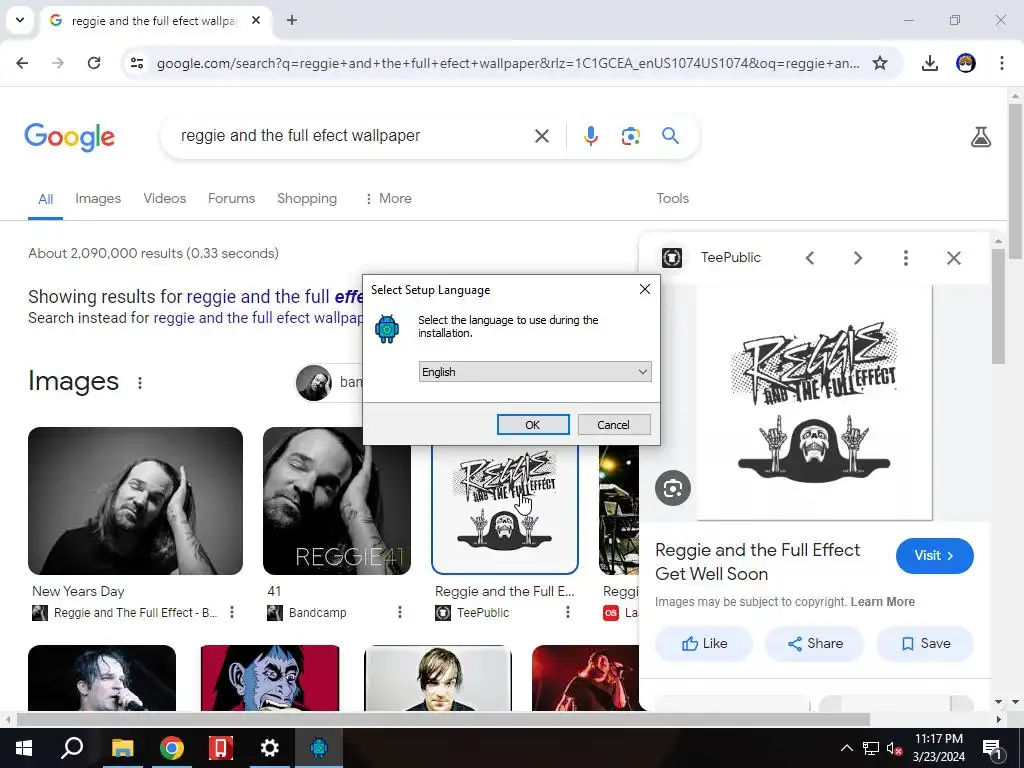The width and height of the screenshot is (1024, 768).
Task: Close the Select Setup Language dialog
Action: [645, 289]
